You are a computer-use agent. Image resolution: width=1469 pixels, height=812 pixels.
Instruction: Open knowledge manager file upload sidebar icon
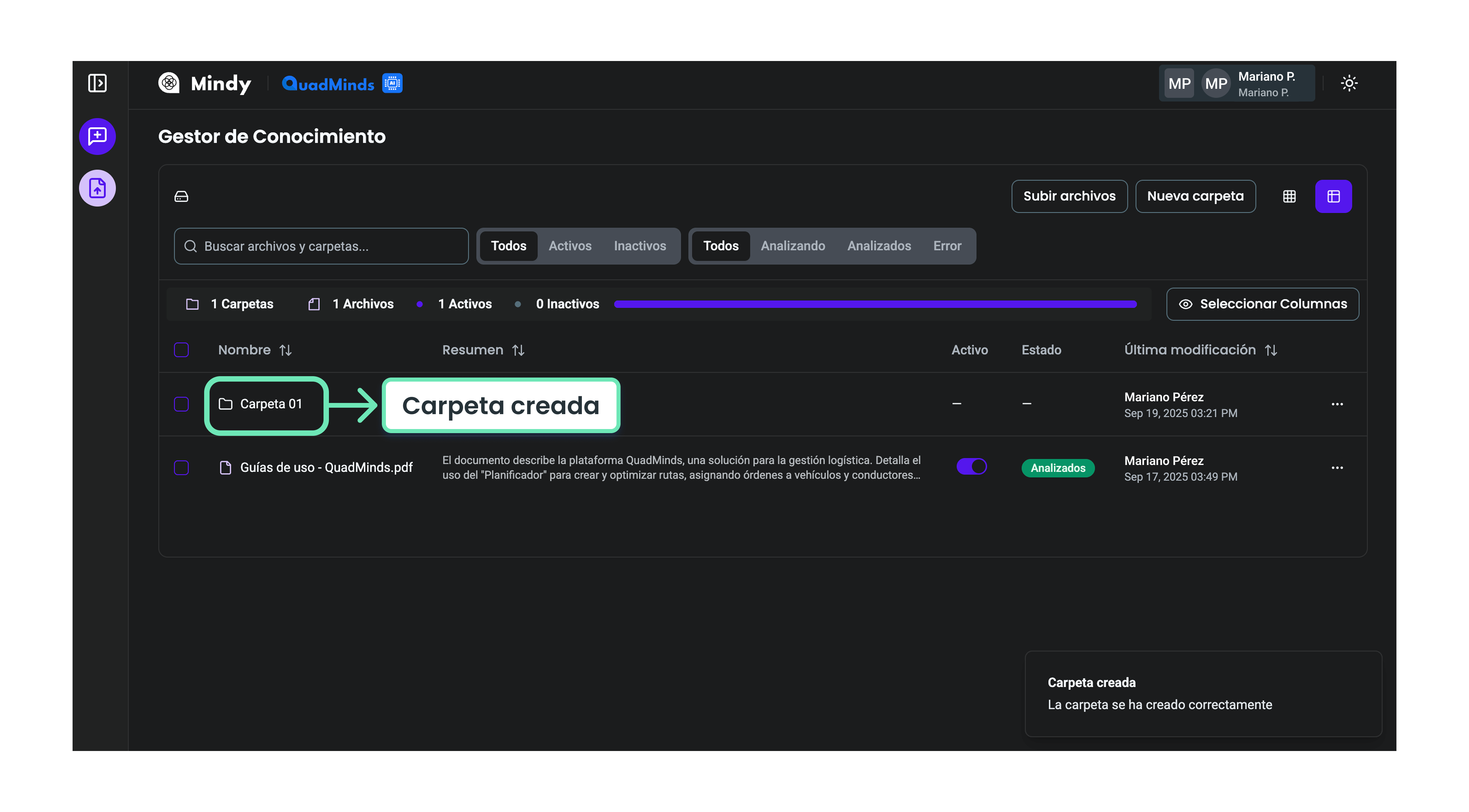click(x=98, y=188)
